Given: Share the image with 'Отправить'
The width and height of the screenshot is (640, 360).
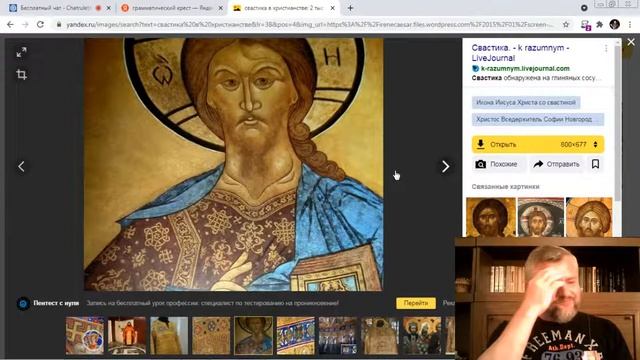Looking at the screenshot, I should click(556, 164).
